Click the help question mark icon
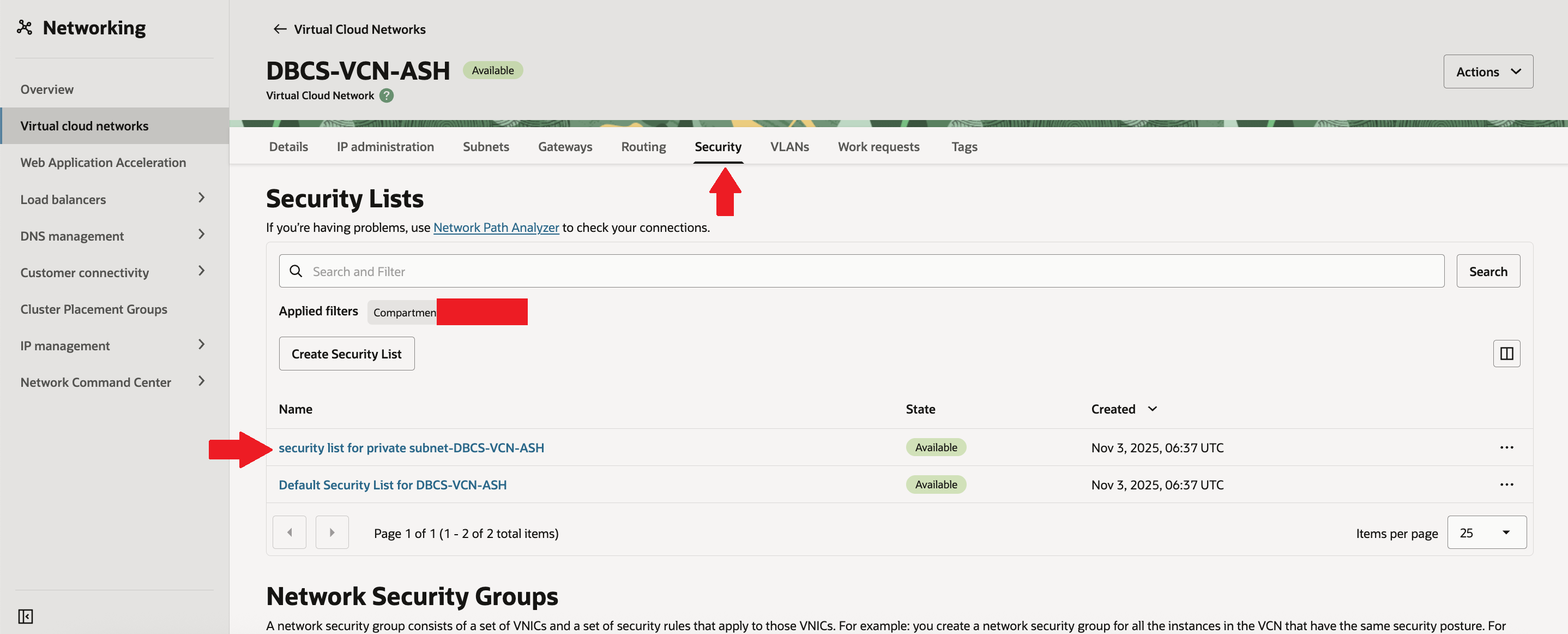The height and width of the screenshot is (634, 1568). (x=387, y=95)
